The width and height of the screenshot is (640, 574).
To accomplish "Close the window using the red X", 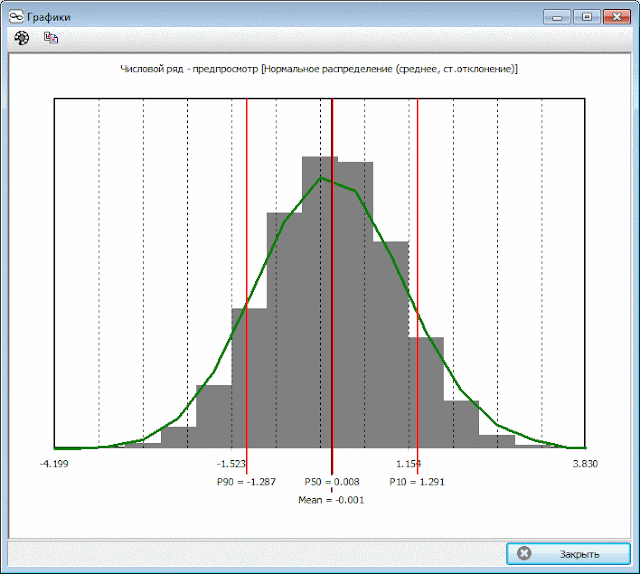I will coord(617,17).
